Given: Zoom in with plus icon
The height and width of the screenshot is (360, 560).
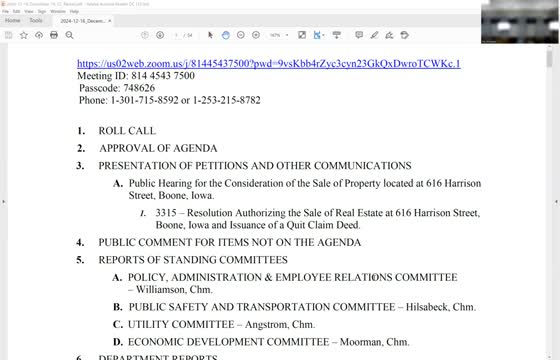Looking at the screenshot, I should (x=256, y=35).
